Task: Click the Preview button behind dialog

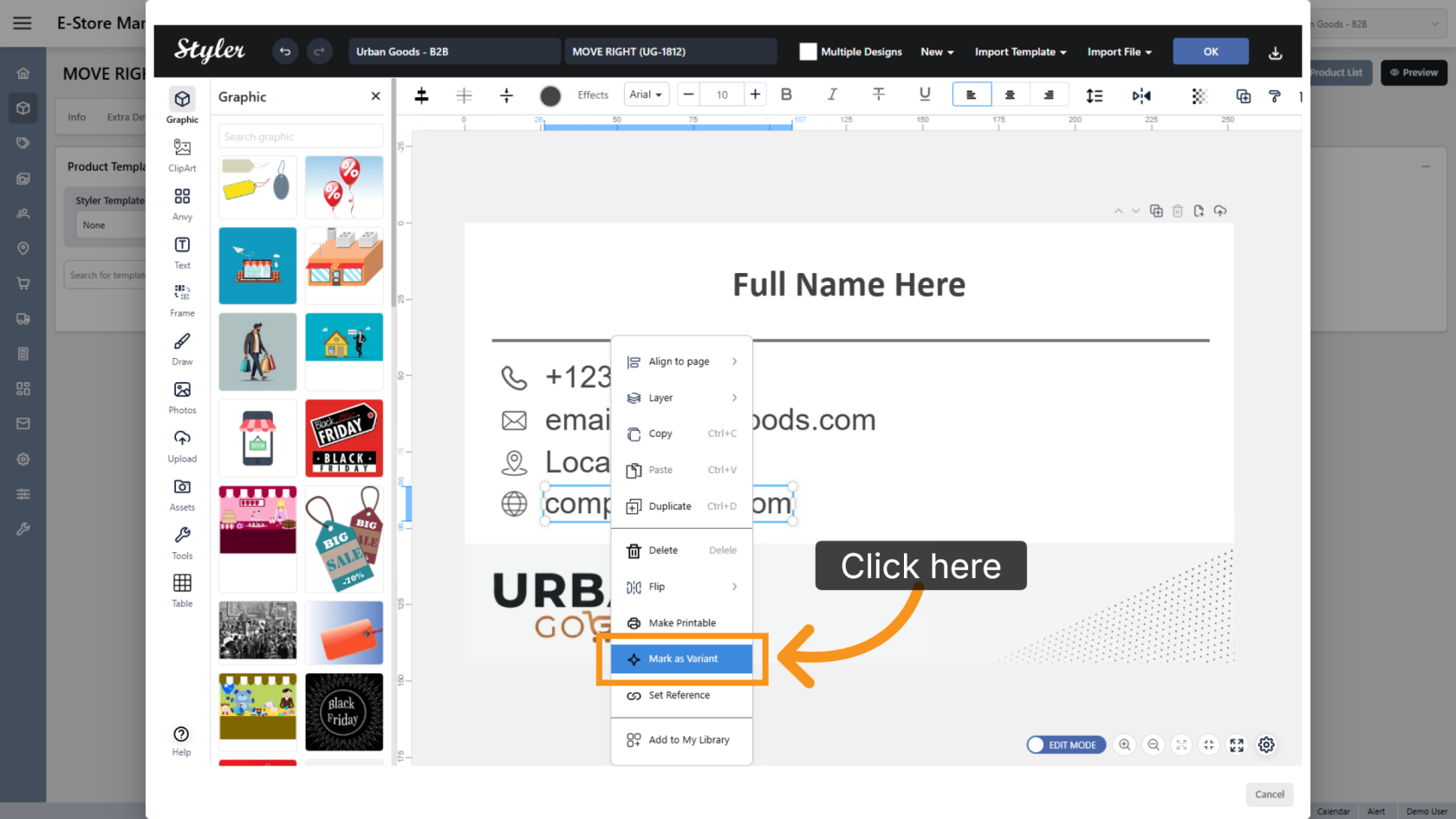Action: coord(1414,72)
